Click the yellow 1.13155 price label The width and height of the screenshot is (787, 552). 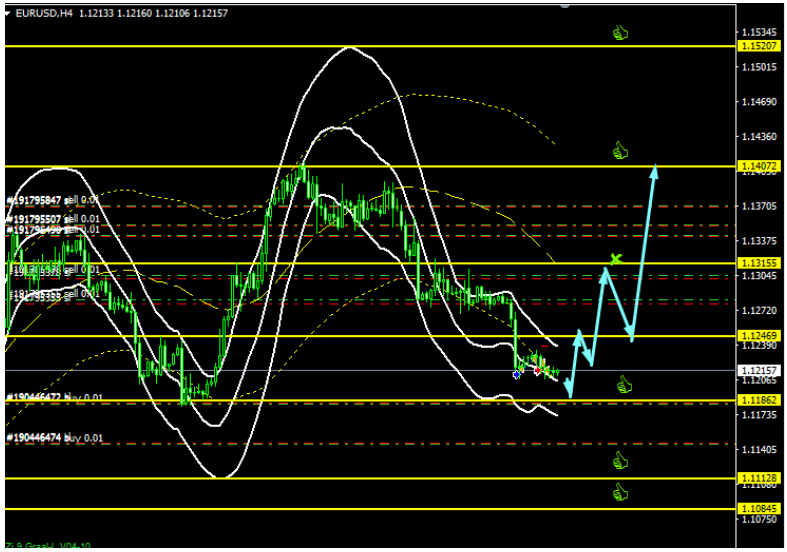tap(759, 263)
